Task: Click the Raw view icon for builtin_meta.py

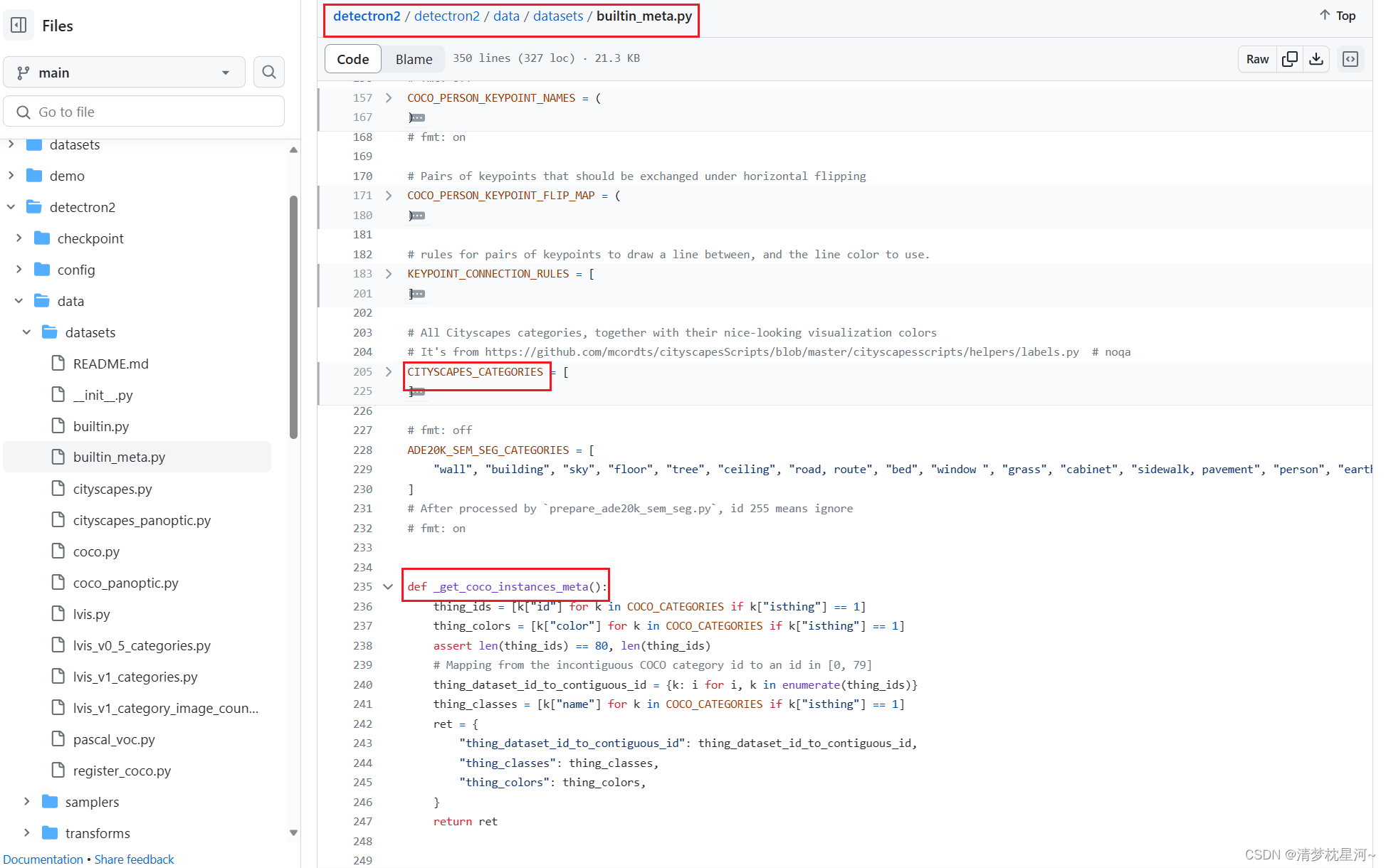Action: tap(1258, 58)
